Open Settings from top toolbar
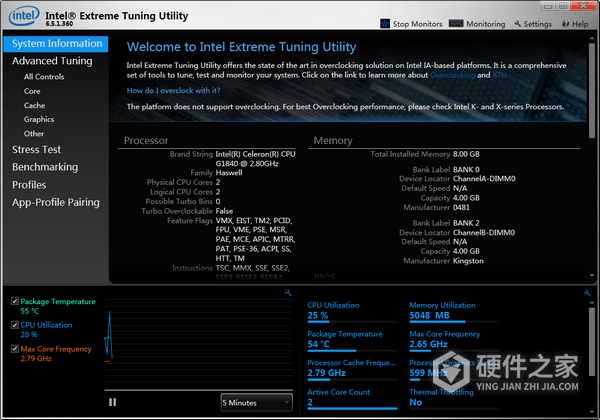This screenshot has height=420, width=600. click(533, 24)
